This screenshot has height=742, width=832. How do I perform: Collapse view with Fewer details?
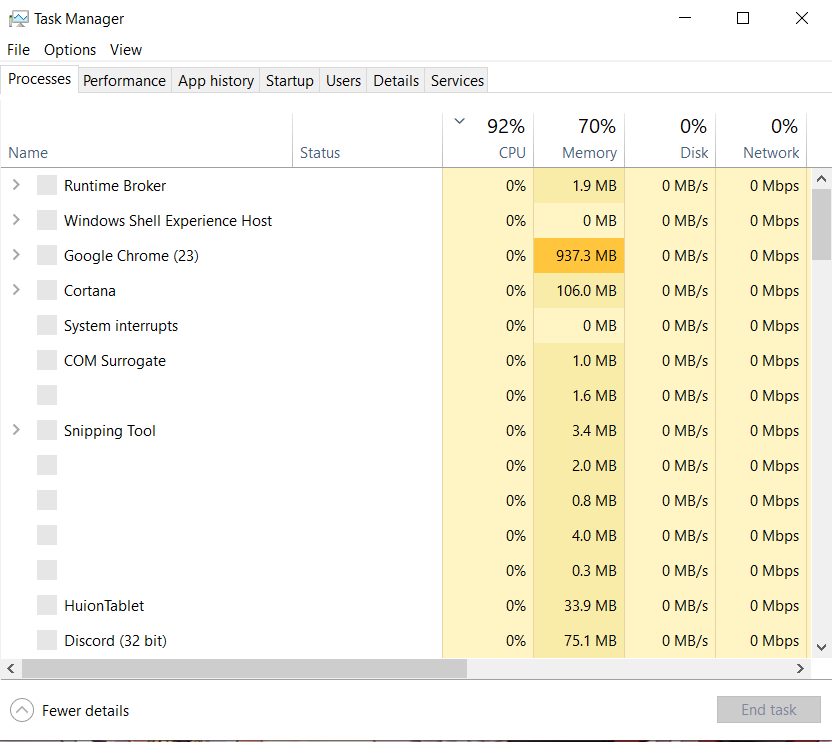(x=70, y=711)
